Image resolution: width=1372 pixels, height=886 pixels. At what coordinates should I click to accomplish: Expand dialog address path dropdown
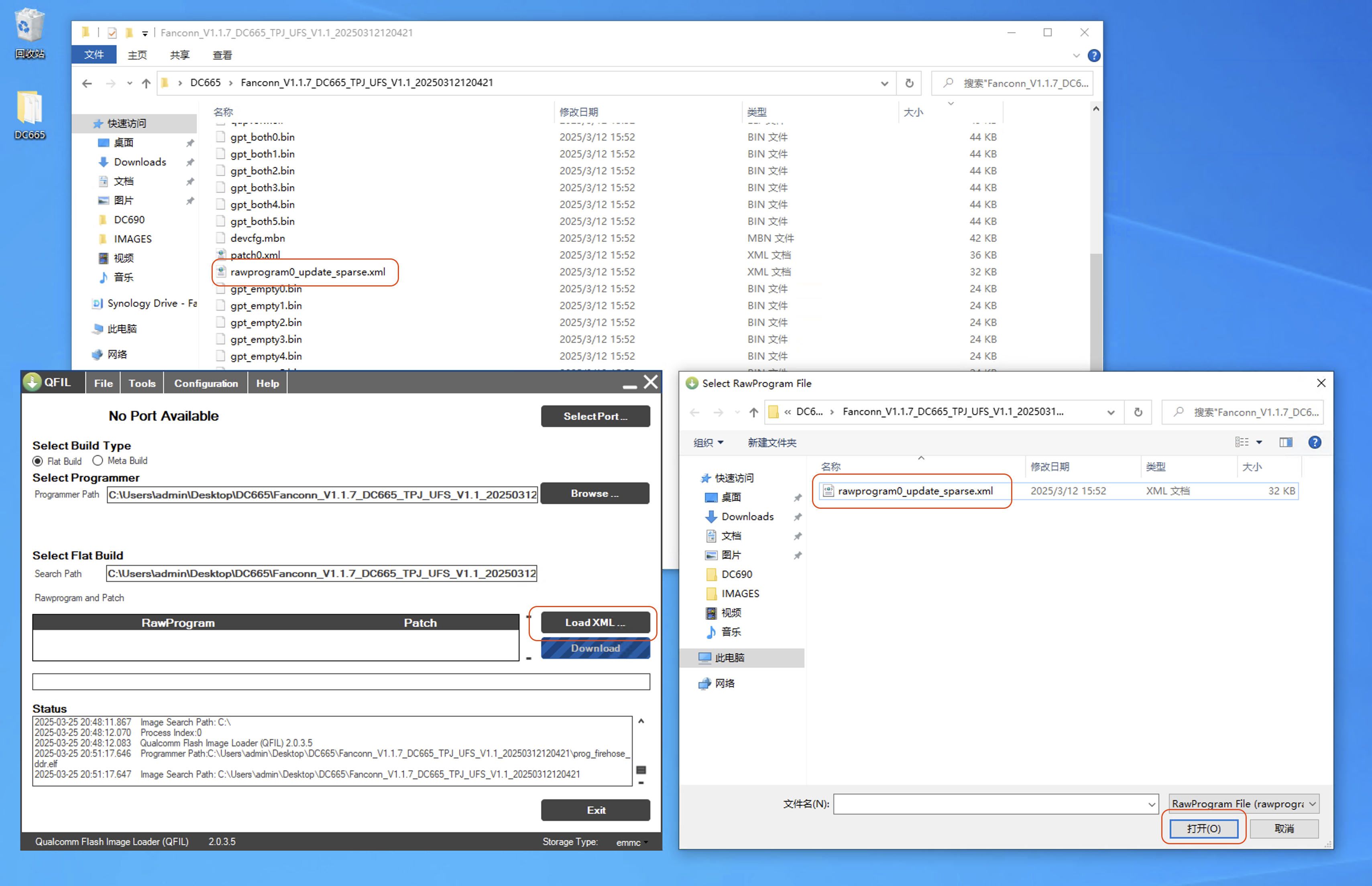1111,412
